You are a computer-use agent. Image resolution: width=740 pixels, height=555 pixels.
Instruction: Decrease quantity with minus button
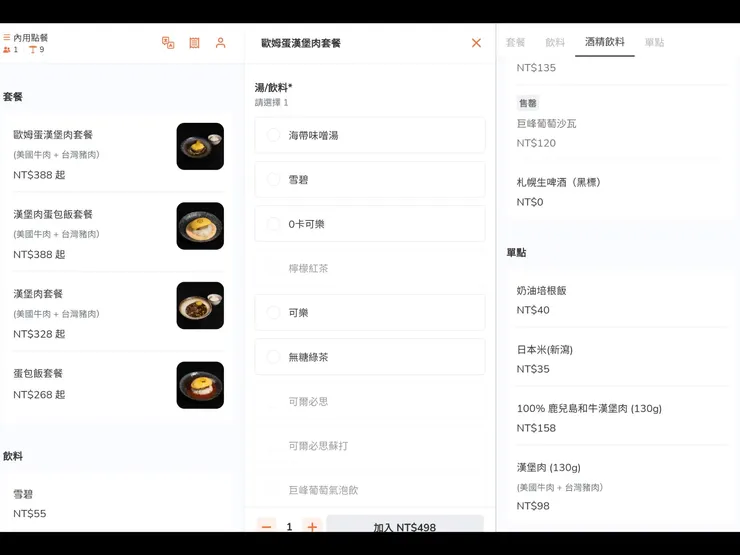(x=266, y=526)
